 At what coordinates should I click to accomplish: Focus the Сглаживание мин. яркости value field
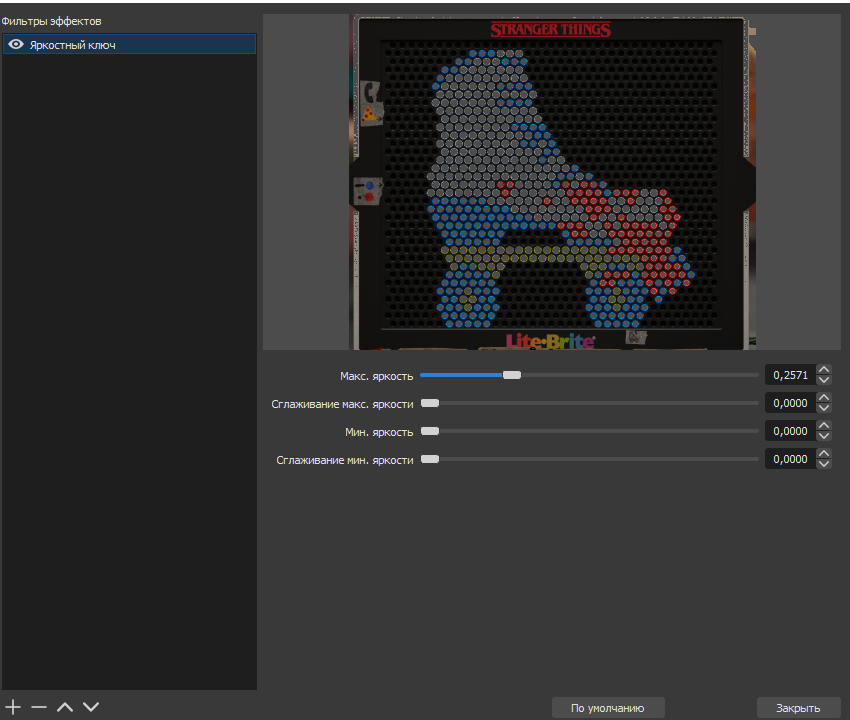[790, 459]
